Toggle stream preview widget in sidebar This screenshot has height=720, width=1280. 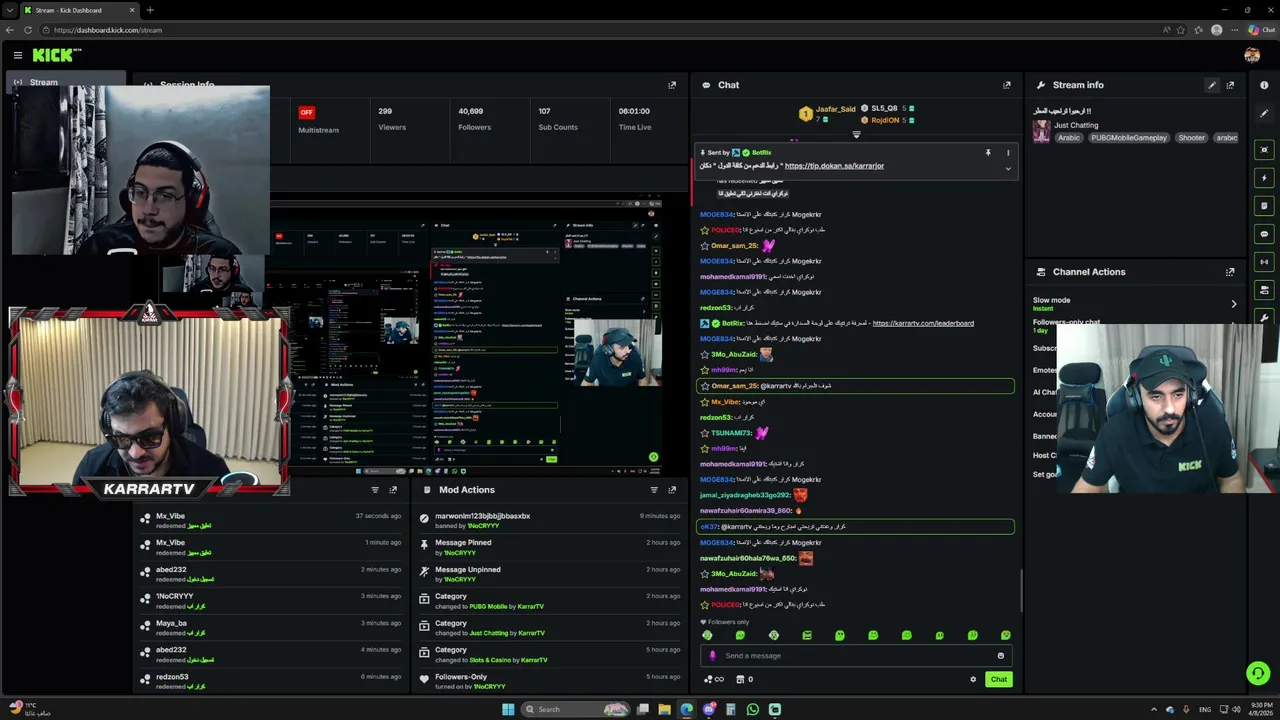1264,150
